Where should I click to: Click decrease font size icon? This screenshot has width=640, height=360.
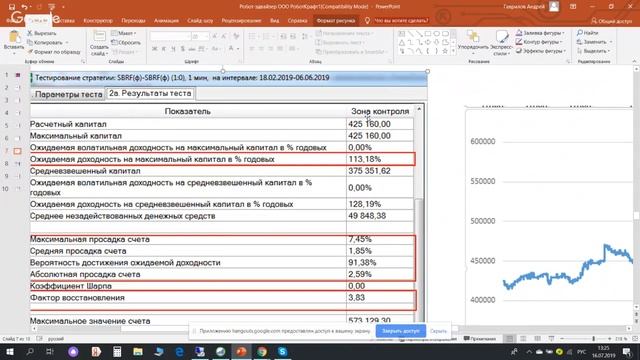point(224,37)
